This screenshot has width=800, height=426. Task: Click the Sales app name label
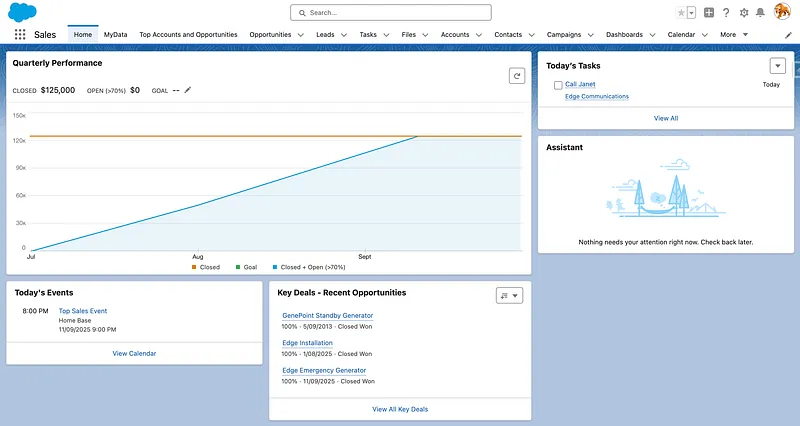pos(45,35)
